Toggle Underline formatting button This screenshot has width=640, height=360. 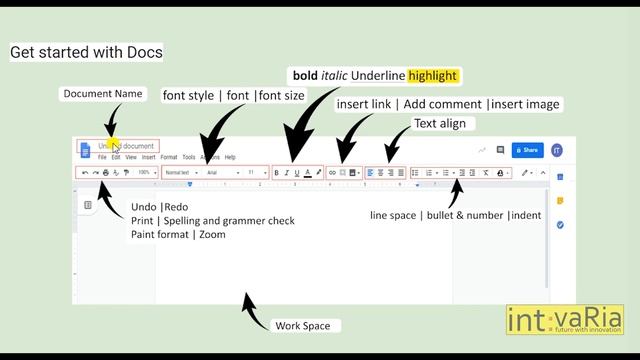pyautogui.click(x=297, y=173)
